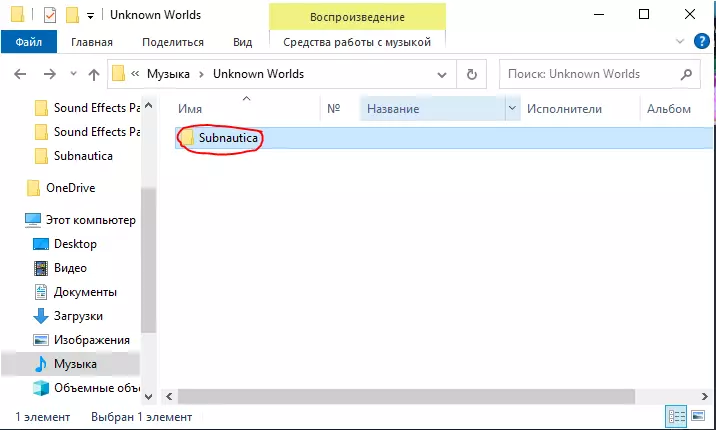Click the New folder quick access icon
716x430 pixels.
click(x=73, y=15)
